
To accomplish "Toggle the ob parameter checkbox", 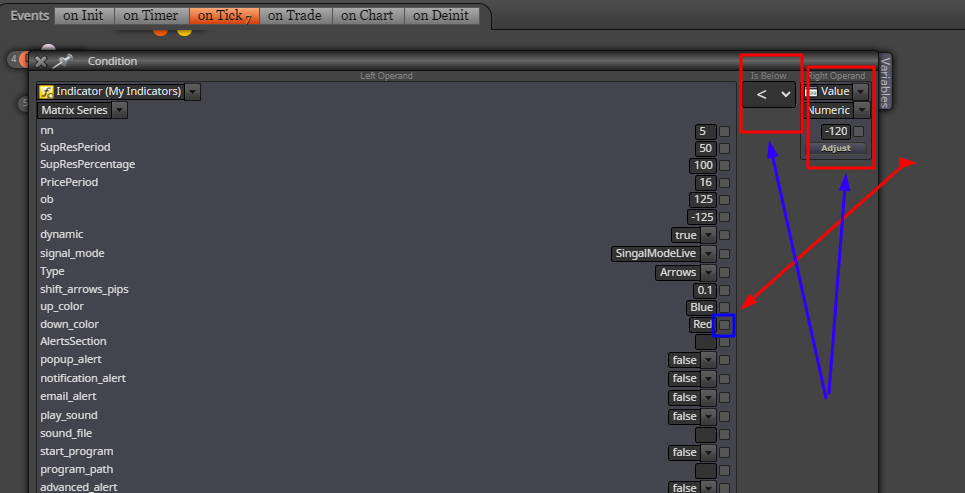I will (724, 200).
